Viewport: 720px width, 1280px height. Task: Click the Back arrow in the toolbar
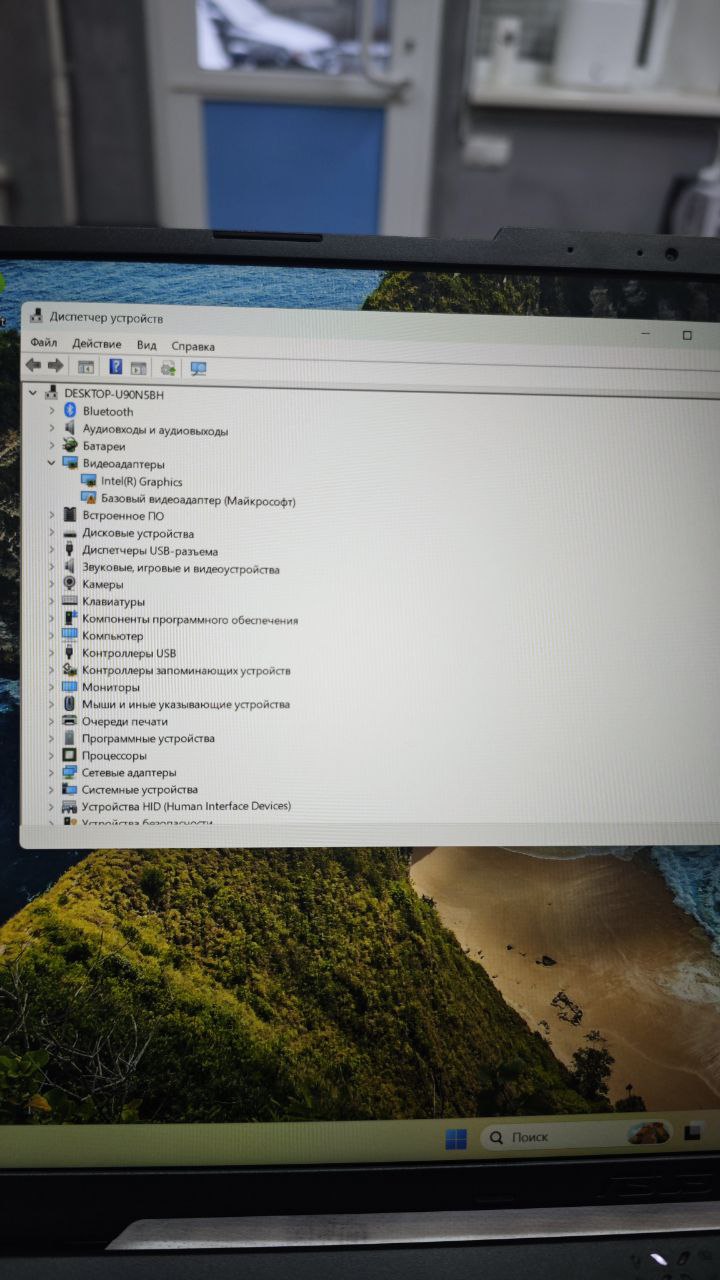point(33,367)
